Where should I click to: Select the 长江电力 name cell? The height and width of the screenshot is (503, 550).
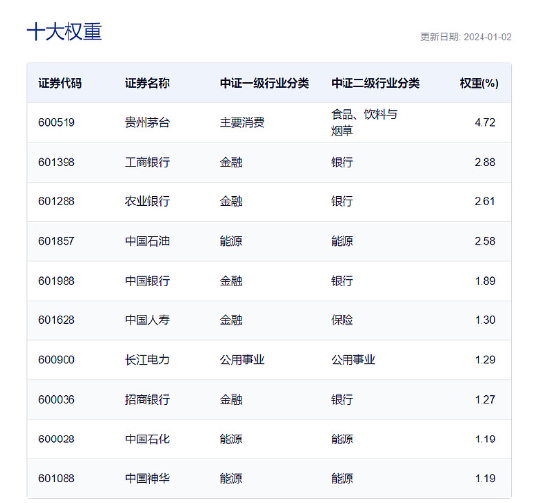[147, 360]
